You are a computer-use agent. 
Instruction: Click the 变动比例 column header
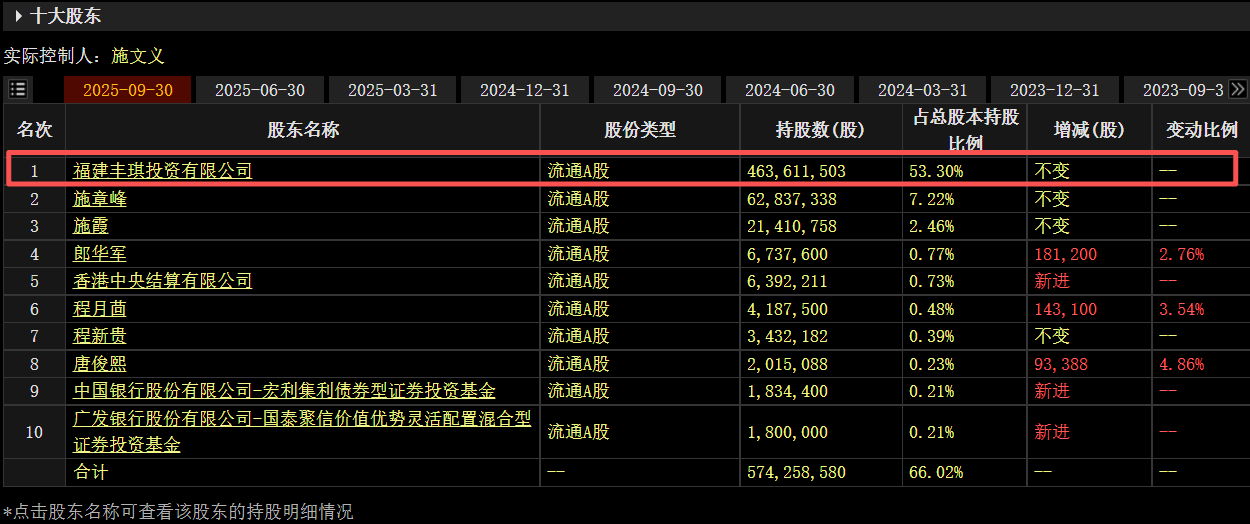point(1201,129)
